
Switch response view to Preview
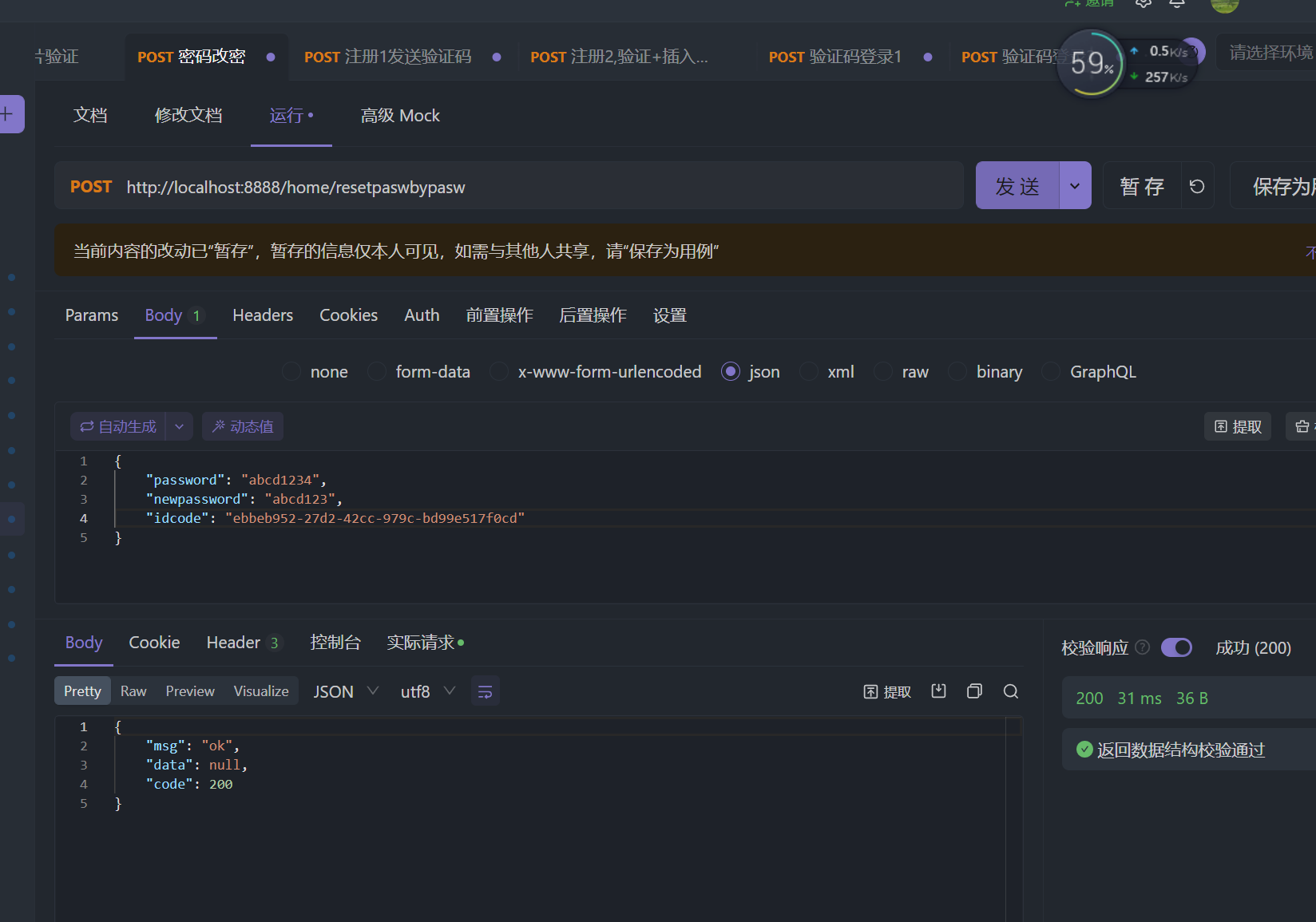(x=190, y=691)
